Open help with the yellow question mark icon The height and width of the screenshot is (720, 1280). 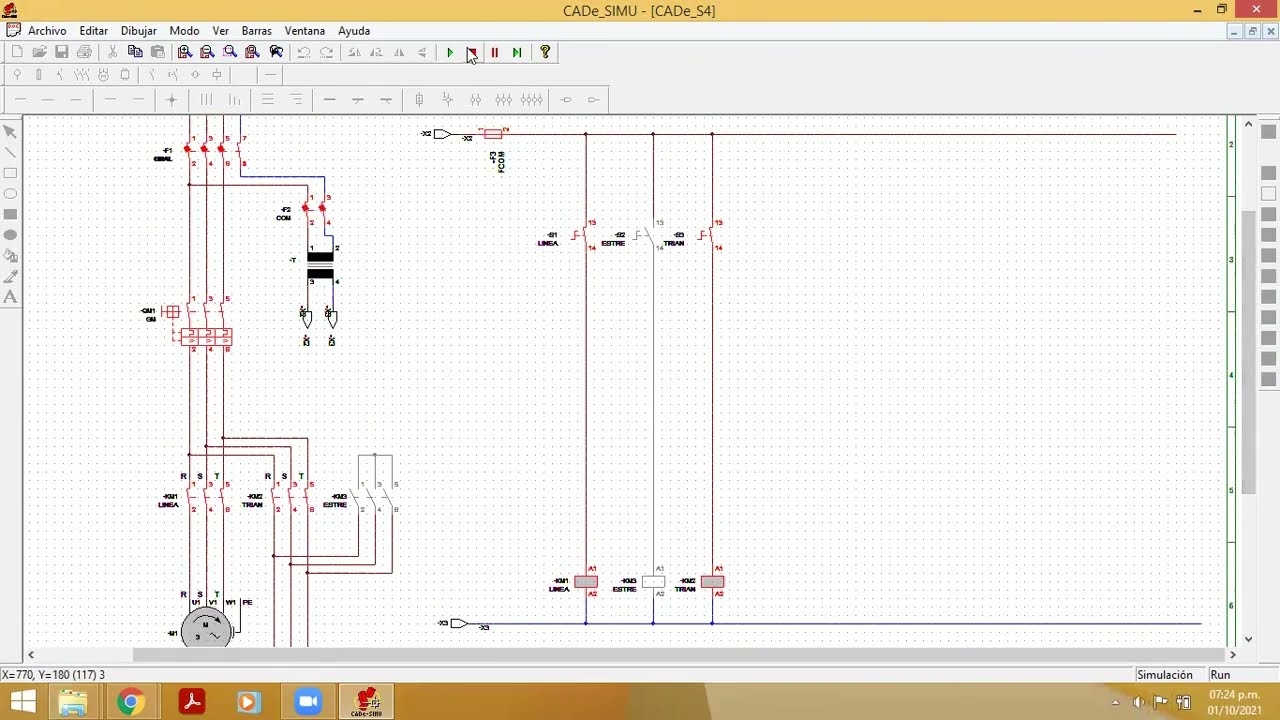pyautogui.click(x=545, y=52)
